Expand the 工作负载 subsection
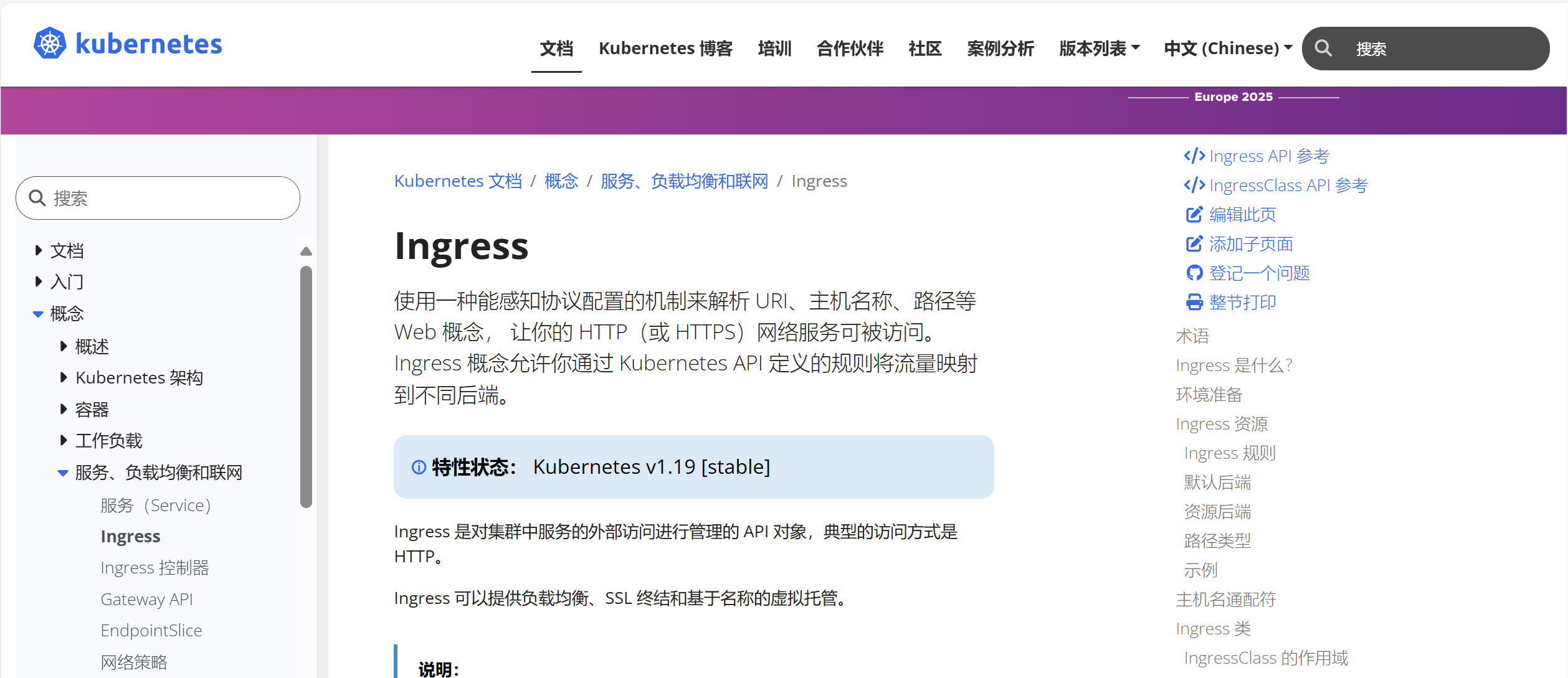The height and width of the screenshot is (678, 1568). tap(64, 440)
